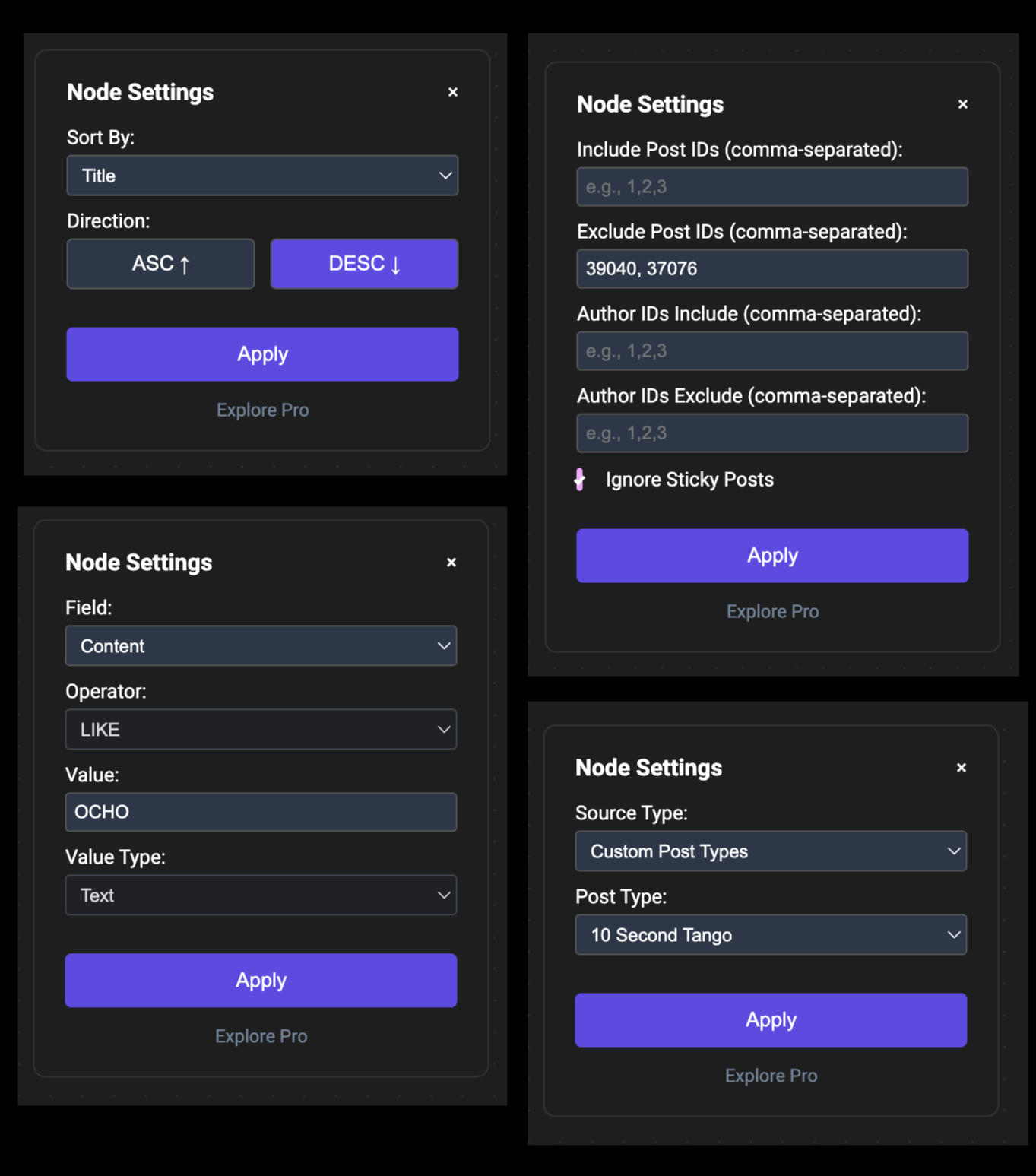This screenshot has height=1176, width=1036.
Task: Open the Sort By dropdown showing Title
Action: pyautogui.click(x=262, y=176)
